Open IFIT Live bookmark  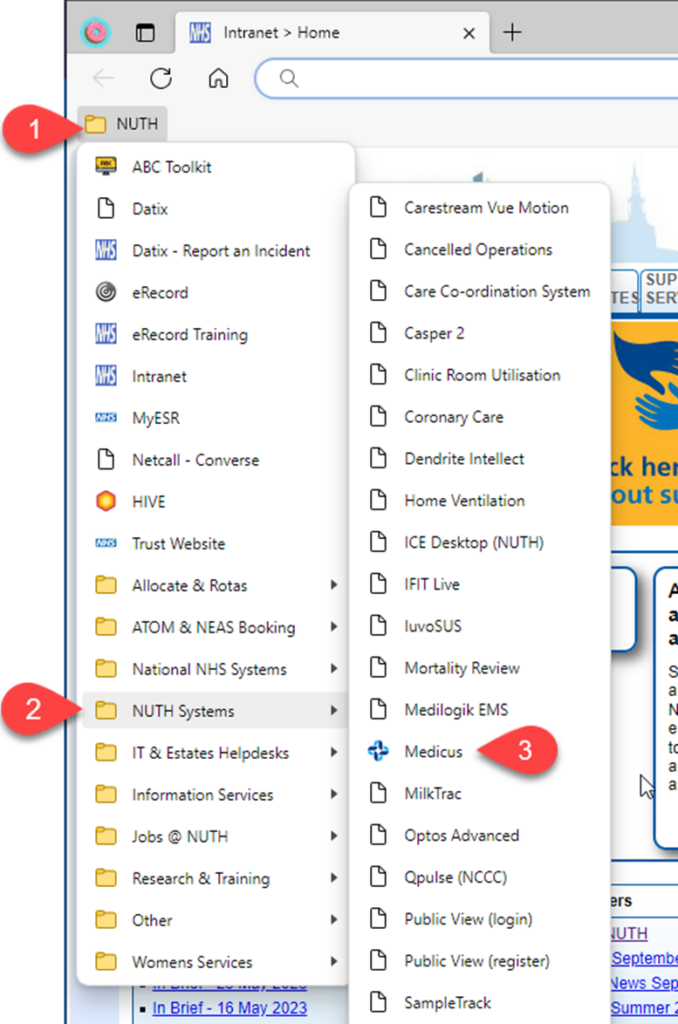coord(479,584)
